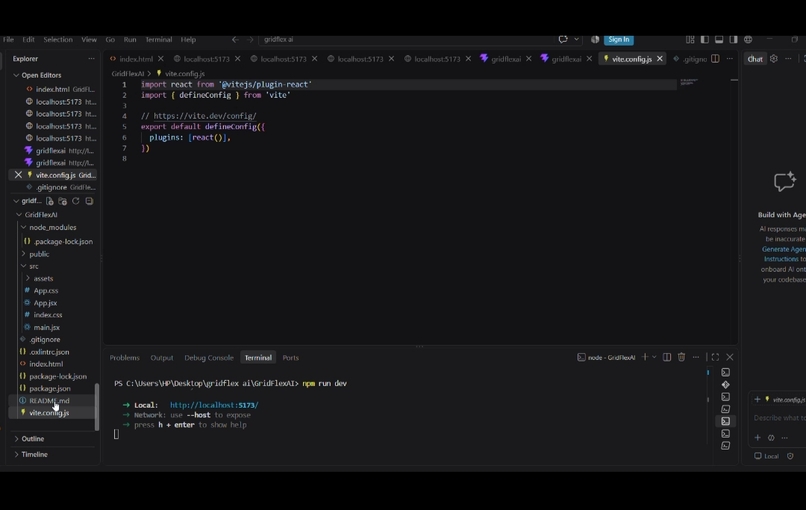Click the code-brackets icon below chat input
806x510 pixels.
click(x=771, y=438)
